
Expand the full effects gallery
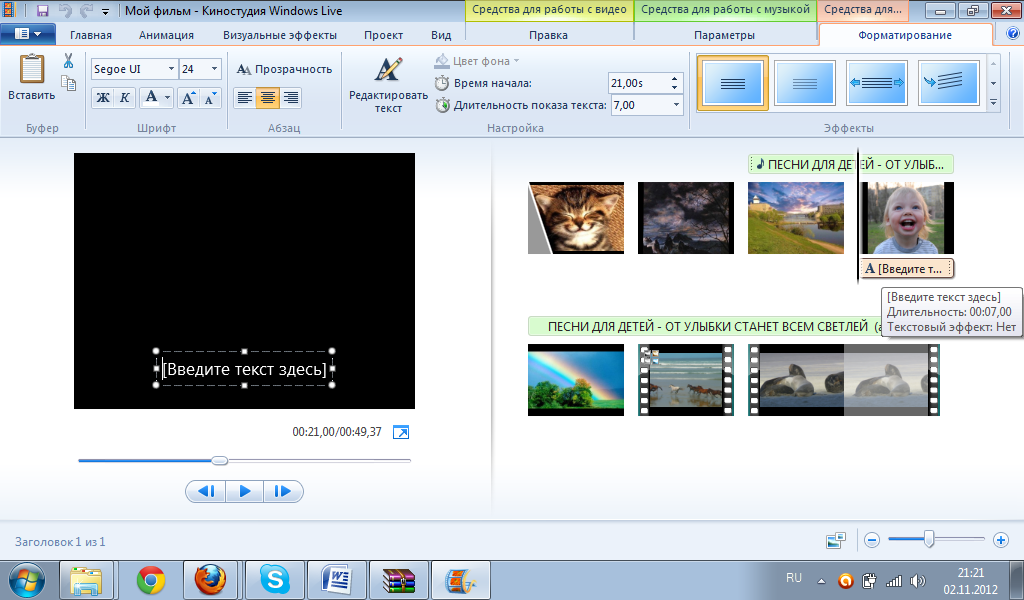coord(993,103)
